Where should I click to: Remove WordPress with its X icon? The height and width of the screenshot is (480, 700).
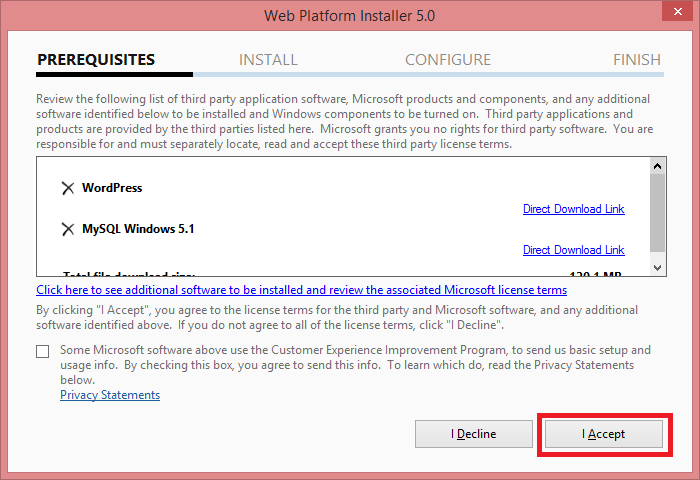point(68,188)
